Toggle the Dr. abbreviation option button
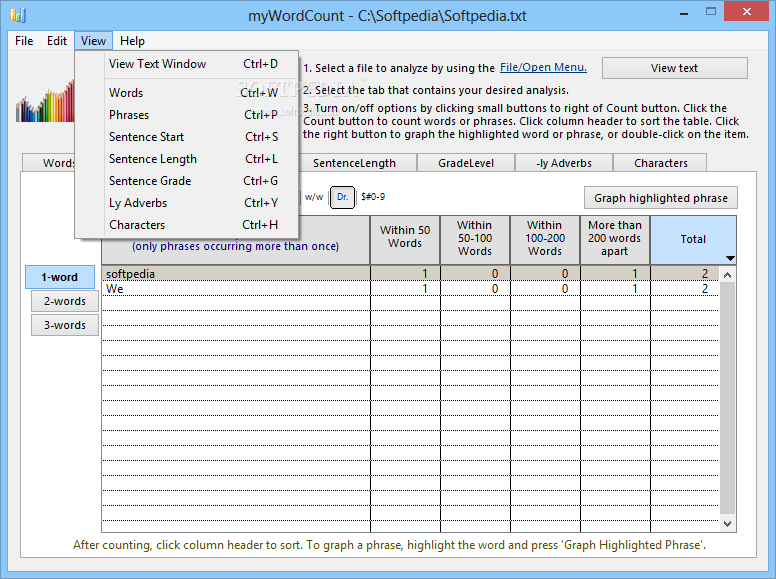Screen dimensions: 776x579 click(342, 197)
